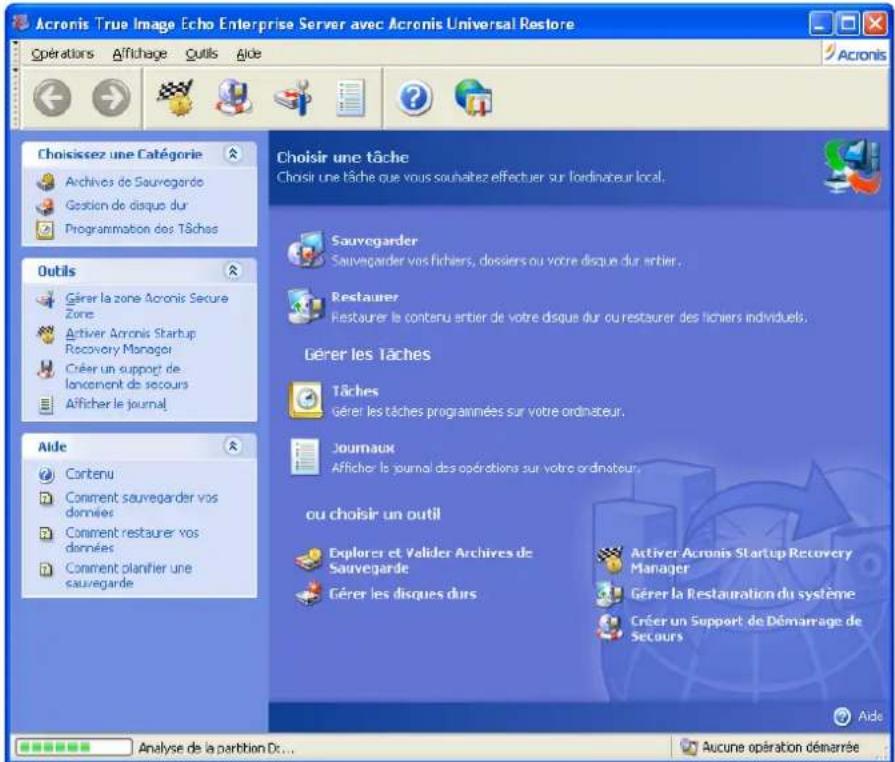Choose Explorer et Valider Archives de Sauvegarde
Screen dimensions: 895x762
(431, 561)
